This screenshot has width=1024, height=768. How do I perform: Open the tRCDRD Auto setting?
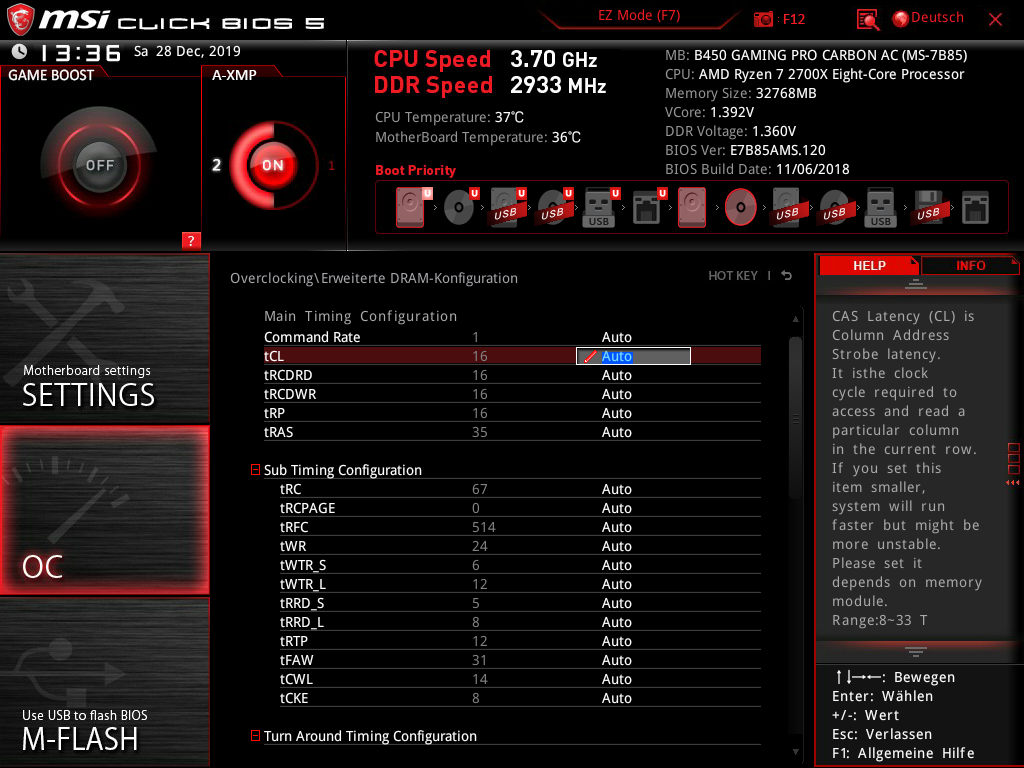pos(616,375)
